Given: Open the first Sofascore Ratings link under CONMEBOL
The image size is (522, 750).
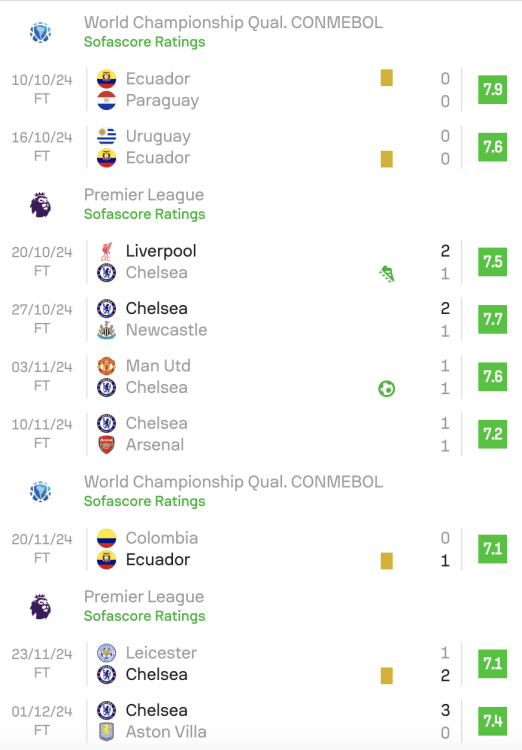Looking at the screenshot, I should tap(144, 42).
